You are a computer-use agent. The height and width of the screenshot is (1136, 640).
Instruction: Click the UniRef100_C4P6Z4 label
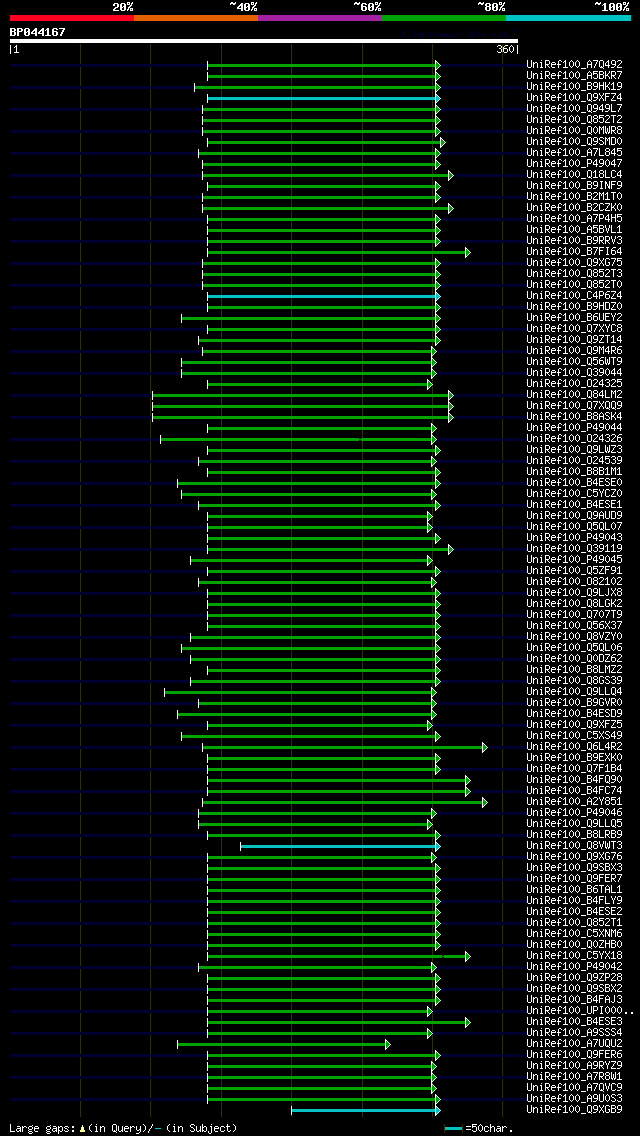(x=574, y=296)
